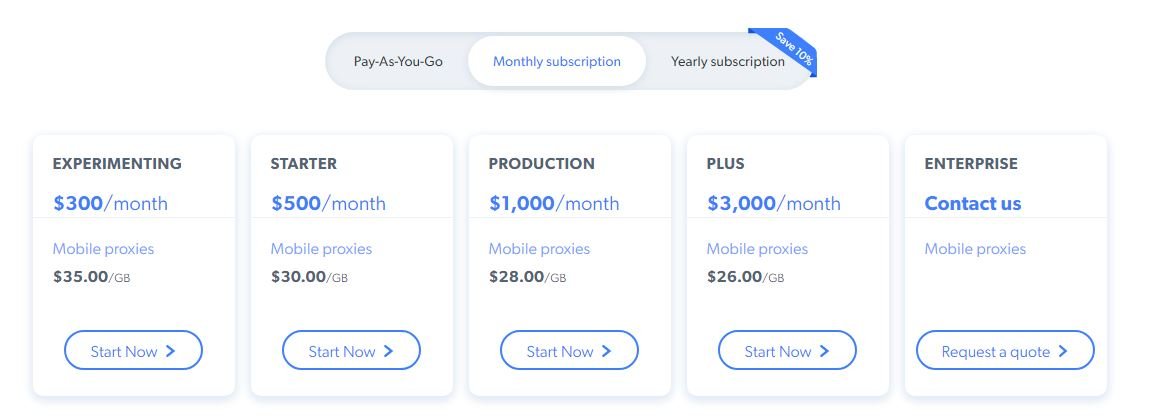The height and width of the screenshot is (418, 1151).
Task: Click the $1,000/month Production price
Action: coord(554,203)
